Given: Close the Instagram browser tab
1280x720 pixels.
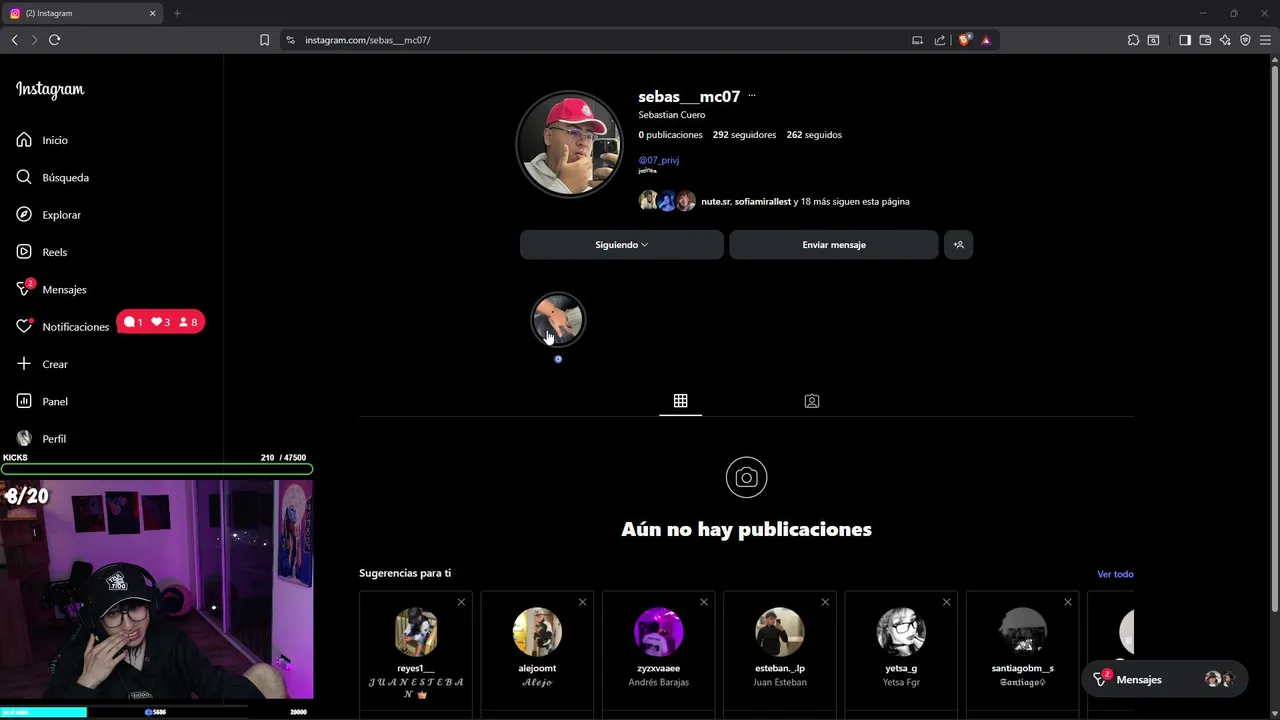Looking at the screenshot, I should point(153,13).
